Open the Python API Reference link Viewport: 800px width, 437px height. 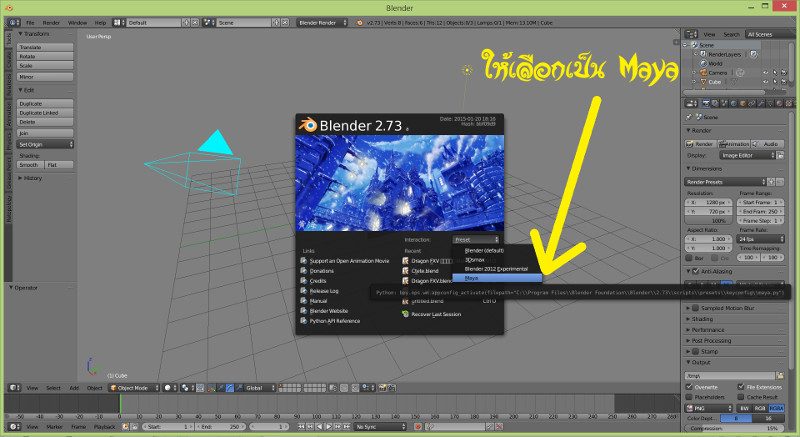[x=335, y=321]
